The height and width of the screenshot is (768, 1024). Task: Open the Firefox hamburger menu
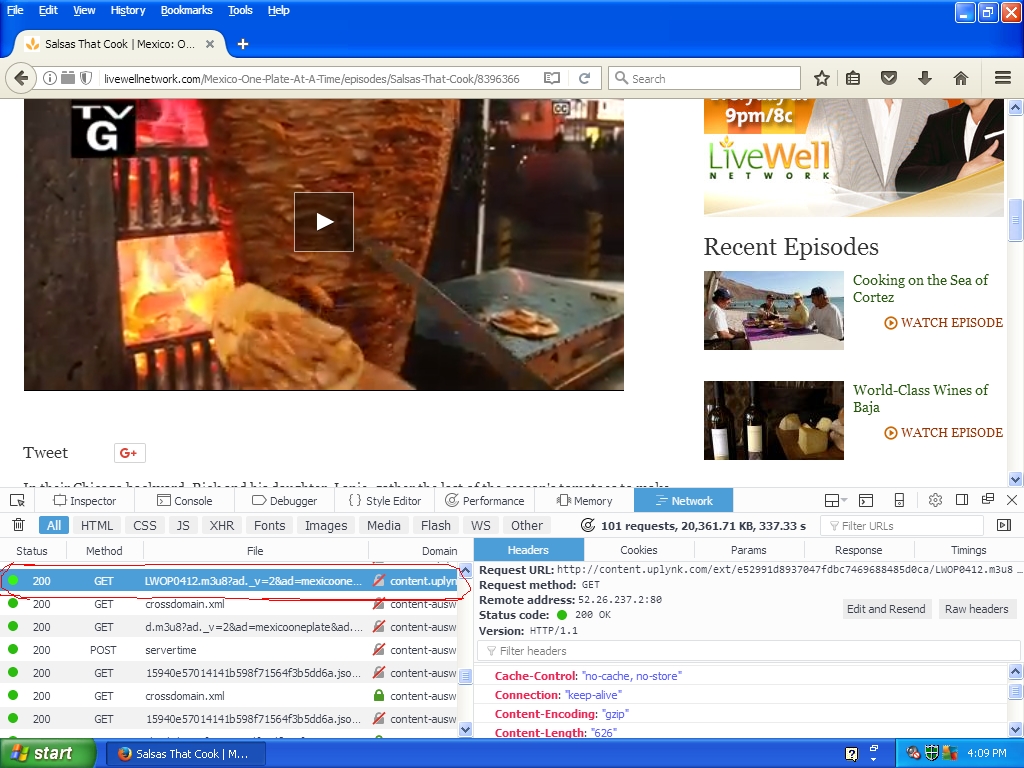(1003, 78)
